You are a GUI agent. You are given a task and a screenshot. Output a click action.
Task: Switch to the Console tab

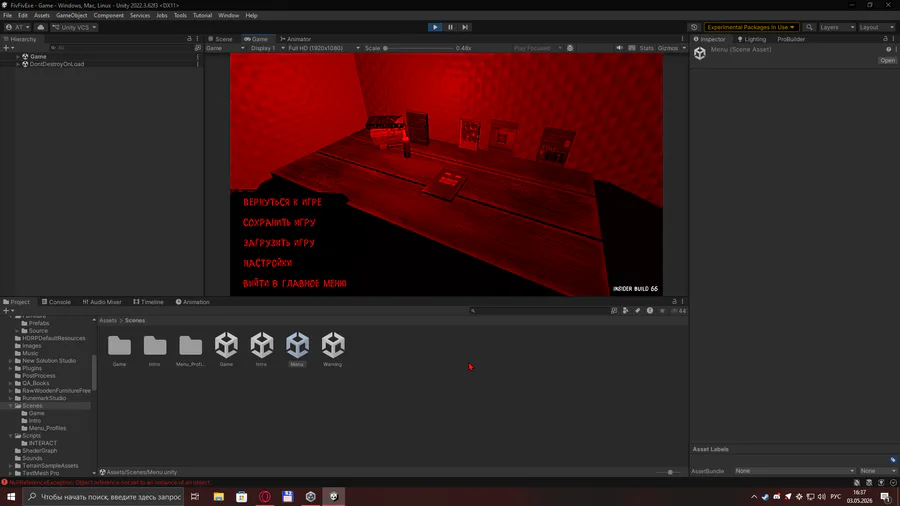[x=56, y=302]
